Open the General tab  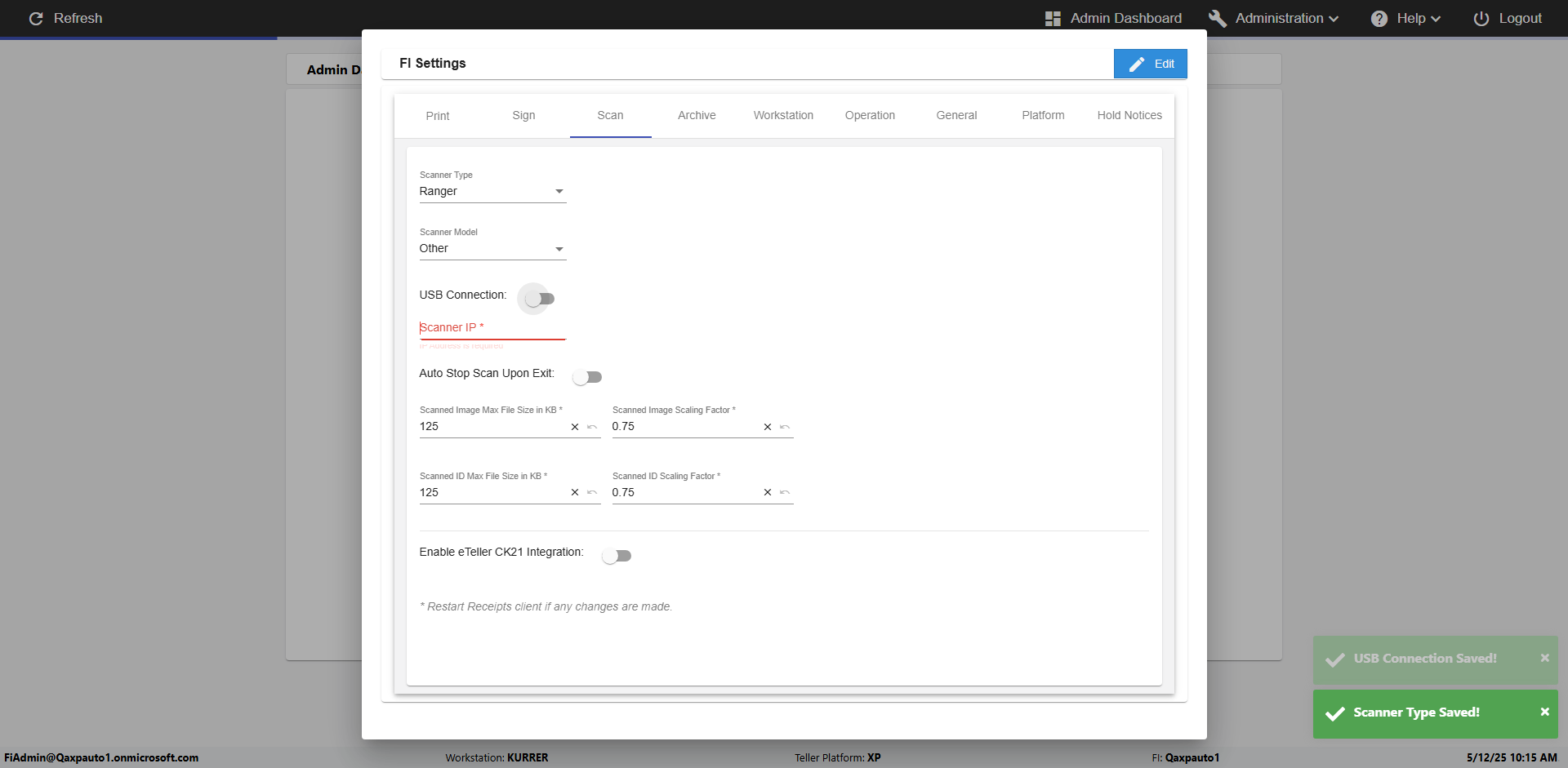tap(956, 116)
